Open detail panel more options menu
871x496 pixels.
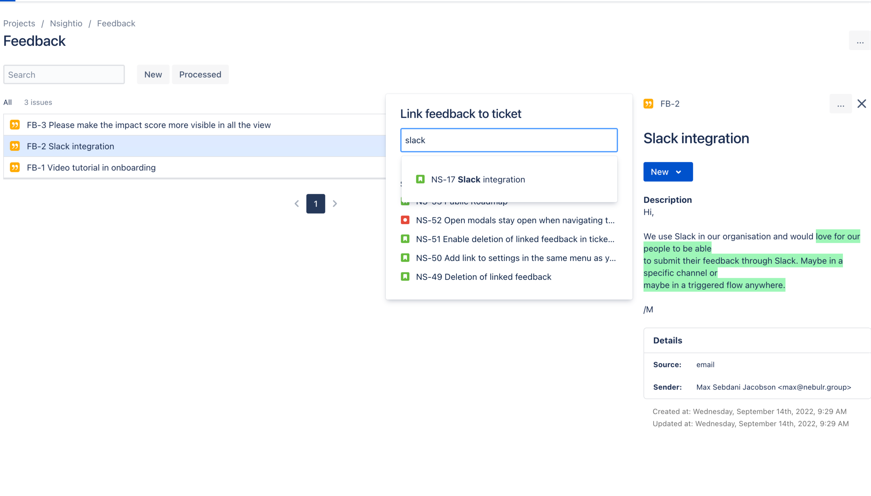pyautogui.click(x=840, y=104)
